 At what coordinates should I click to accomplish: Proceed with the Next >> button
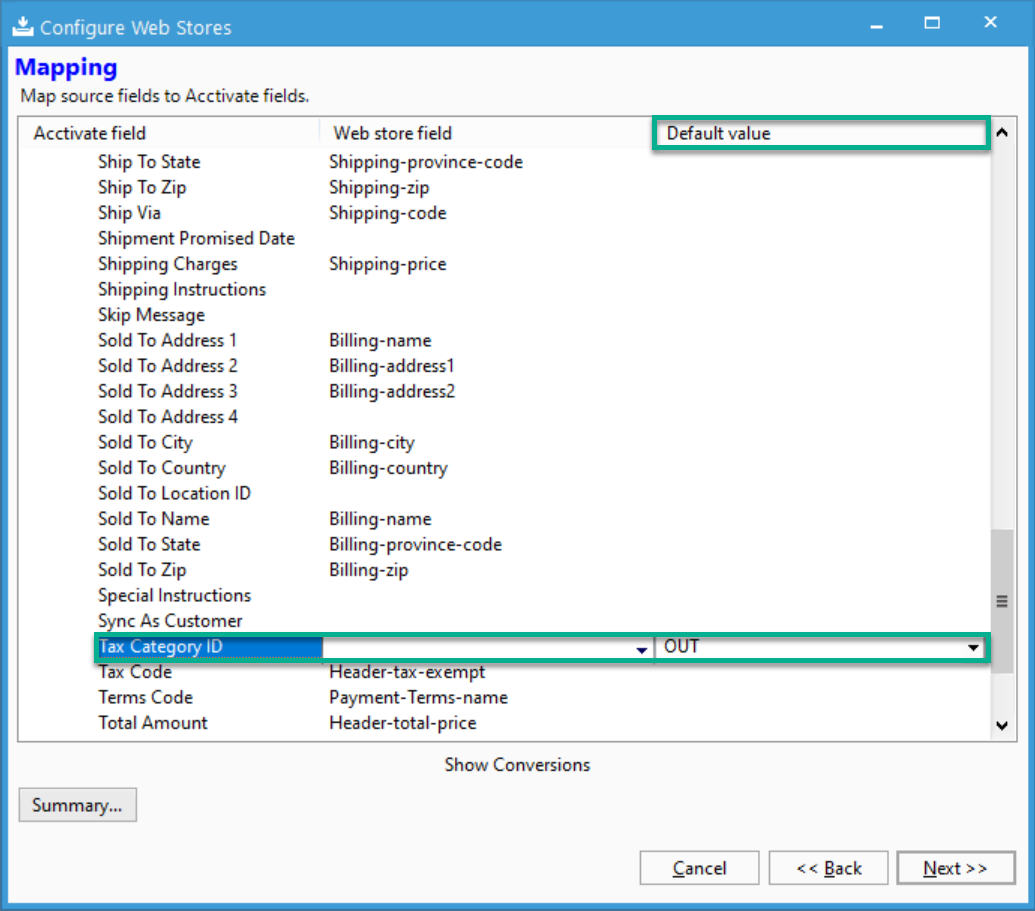955,868
